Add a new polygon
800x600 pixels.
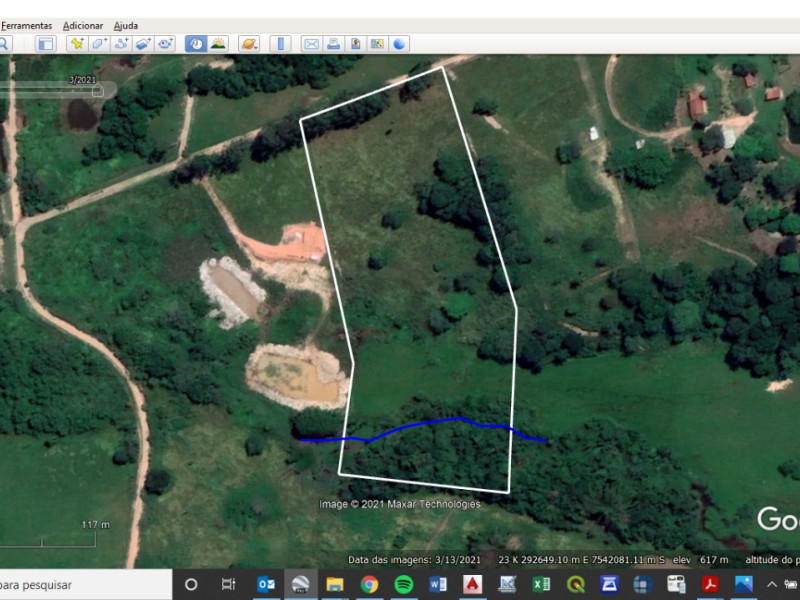click(99, 44)
